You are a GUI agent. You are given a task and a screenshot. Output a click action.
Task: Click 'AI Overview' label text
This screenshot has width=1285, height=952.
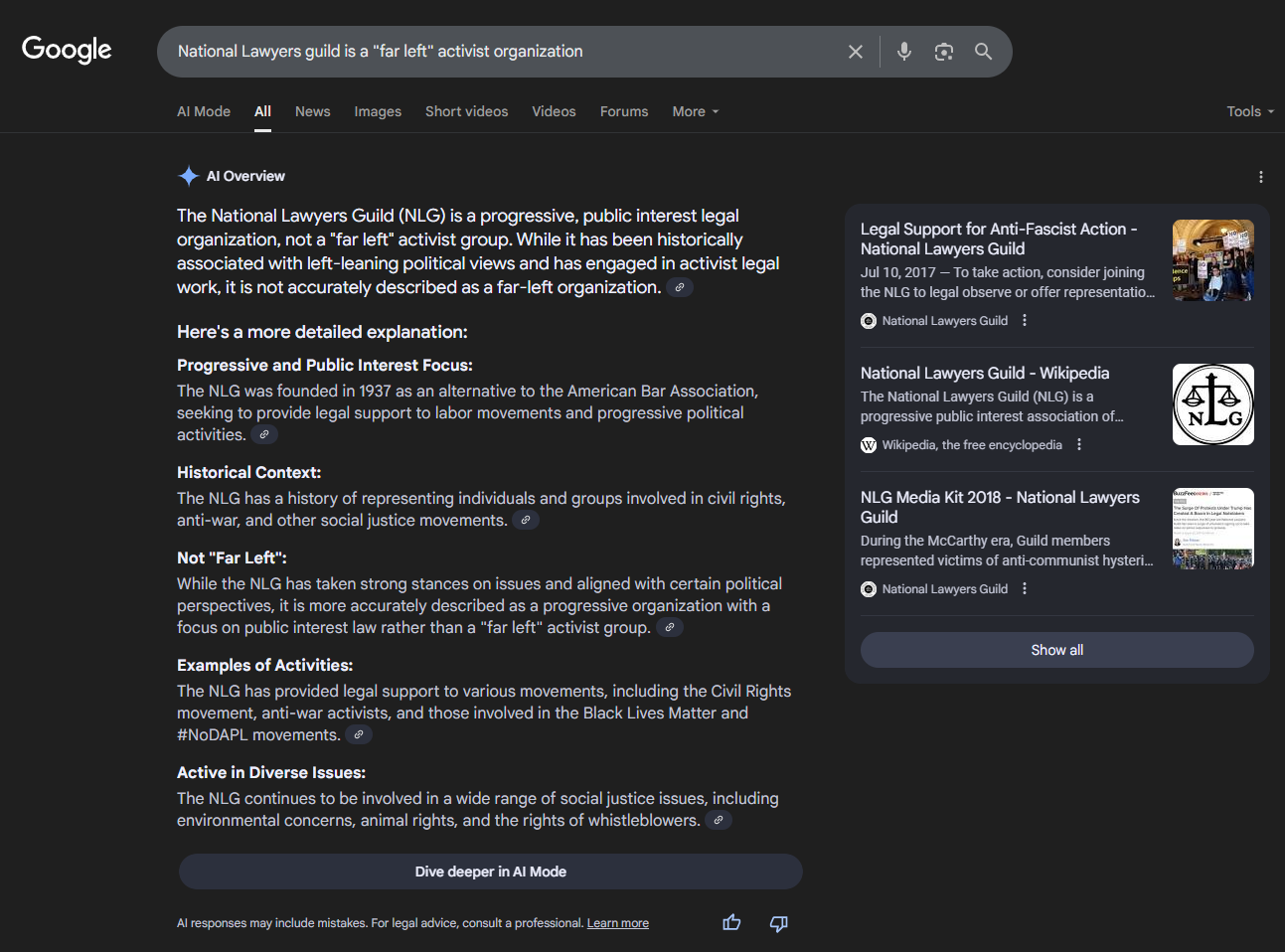point(245,176)
